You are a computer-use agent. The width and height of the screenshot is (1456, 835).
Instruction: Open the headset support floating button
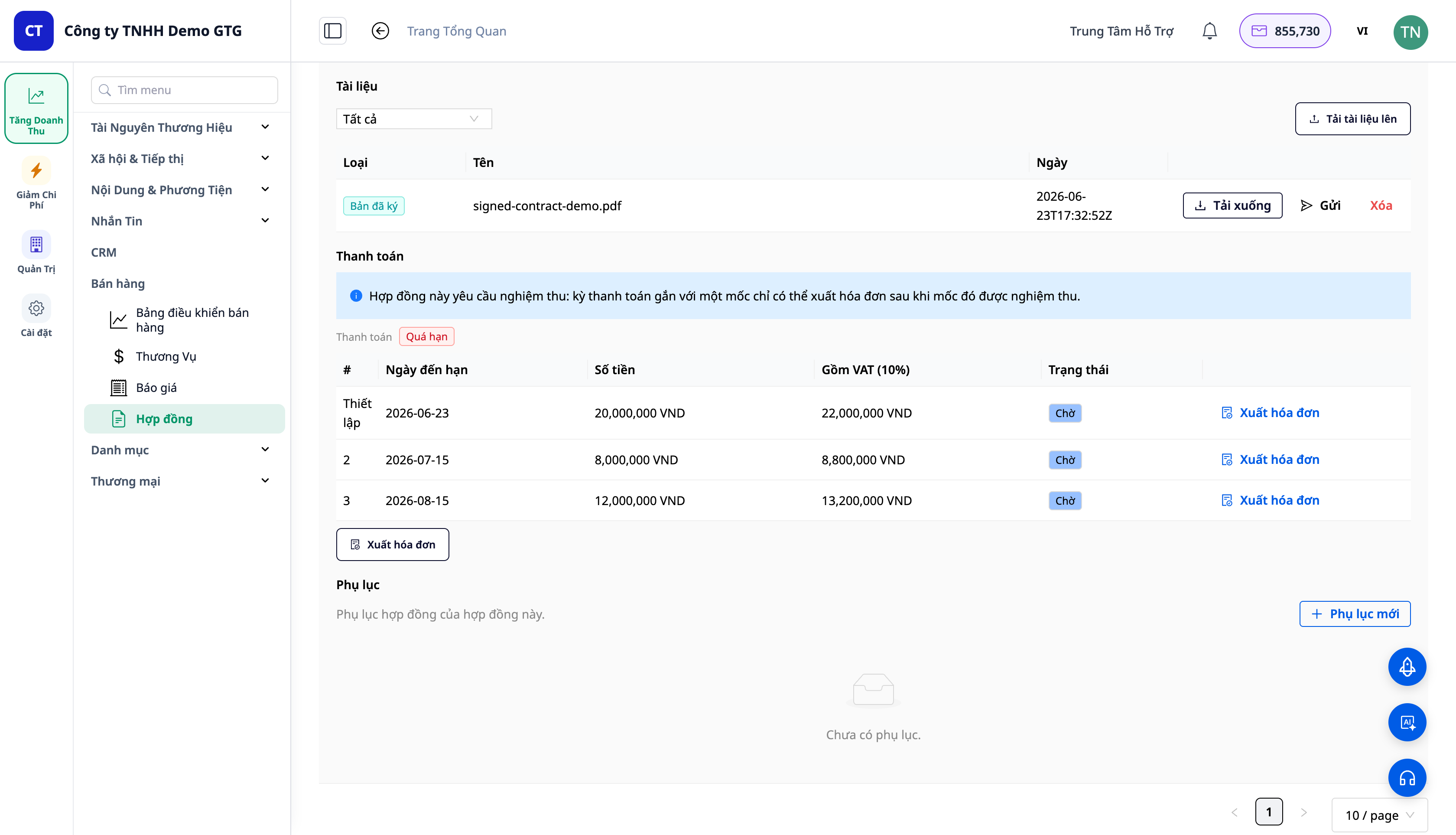(1407, 778)
